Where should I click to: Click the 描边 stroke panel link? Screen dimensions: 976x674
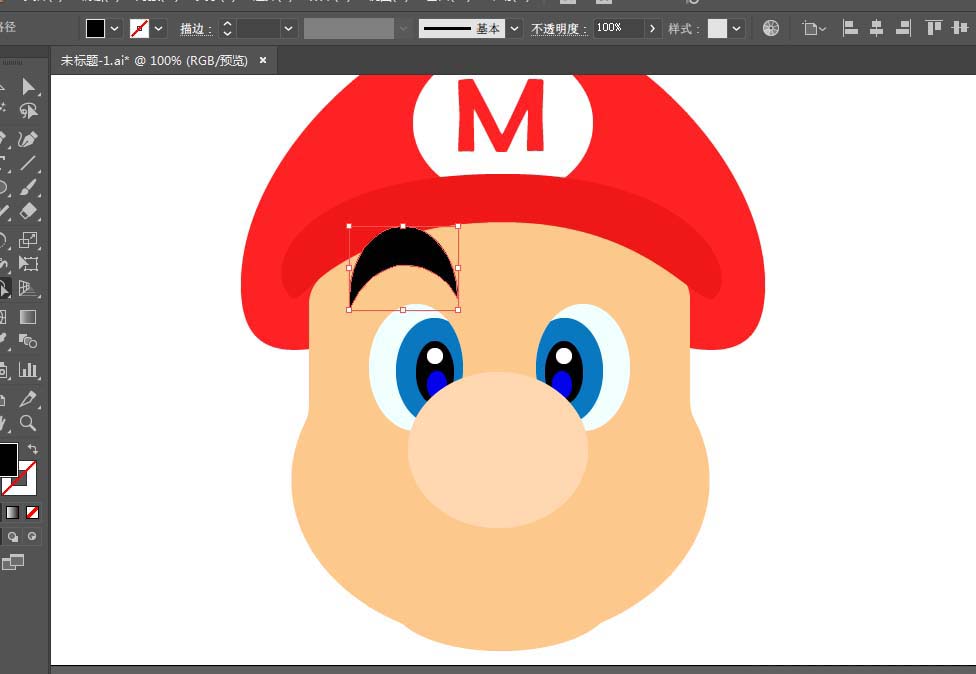point(196,29)
